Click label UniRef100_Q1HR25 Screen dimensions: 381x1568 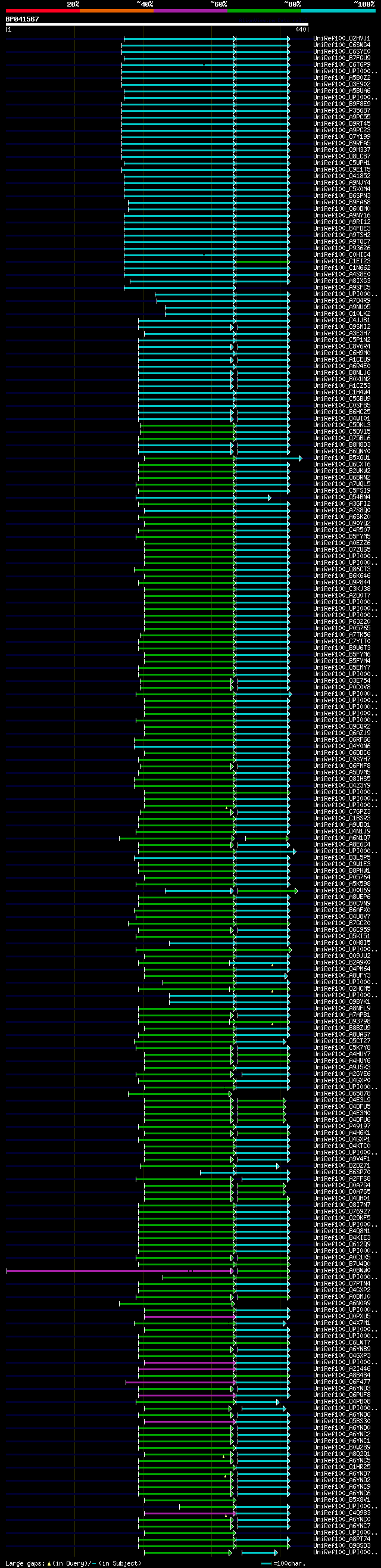pyautogui.click(x=342, y=1467)
